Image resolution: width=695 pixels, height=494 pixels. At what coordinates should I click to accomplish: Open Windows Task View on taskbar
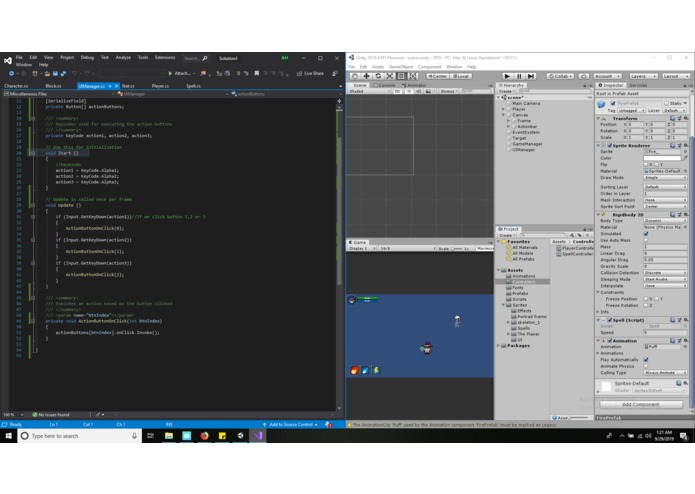tap(150, 436)
